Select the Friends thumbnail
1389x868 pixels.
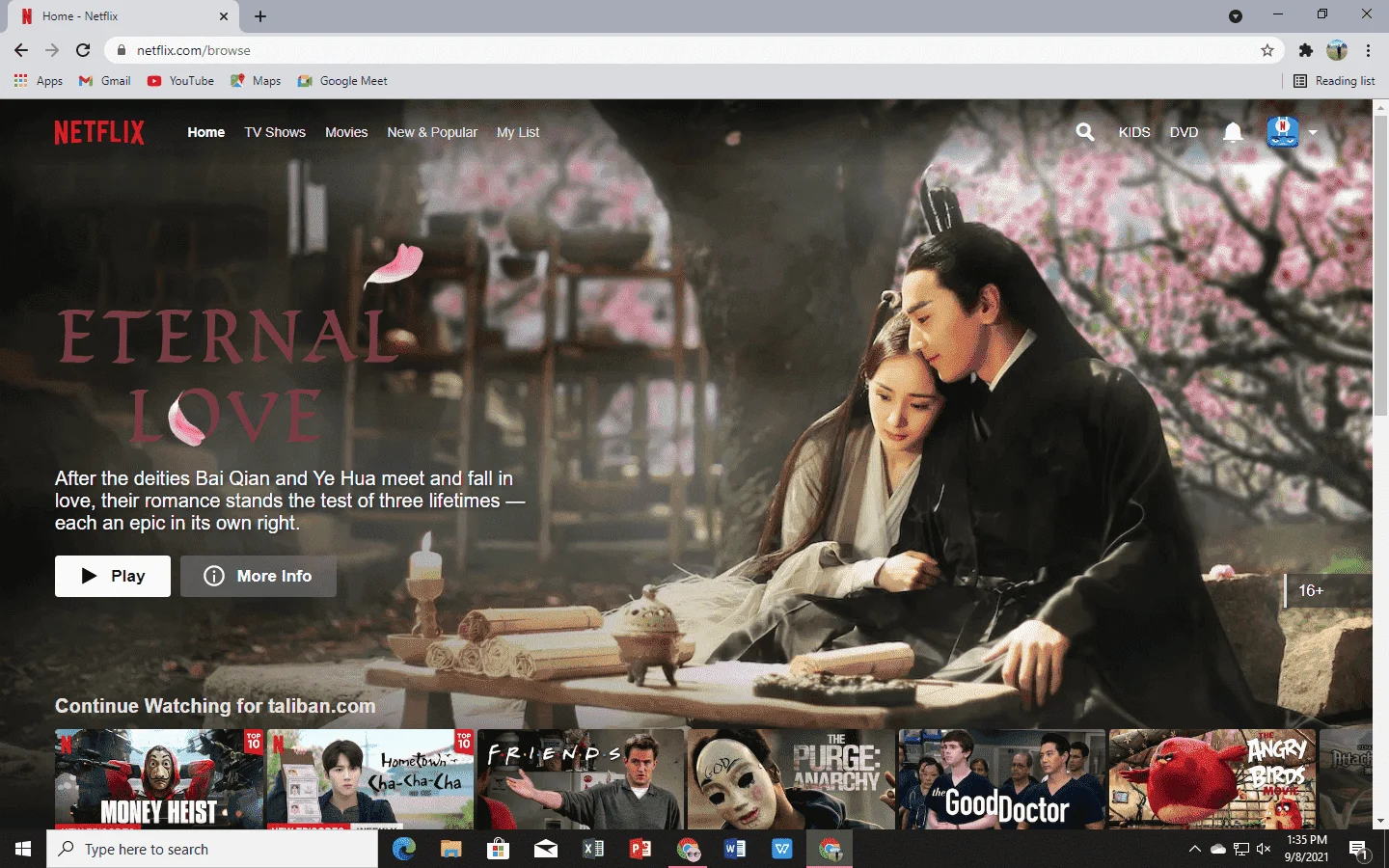click(x=581, y=779)
